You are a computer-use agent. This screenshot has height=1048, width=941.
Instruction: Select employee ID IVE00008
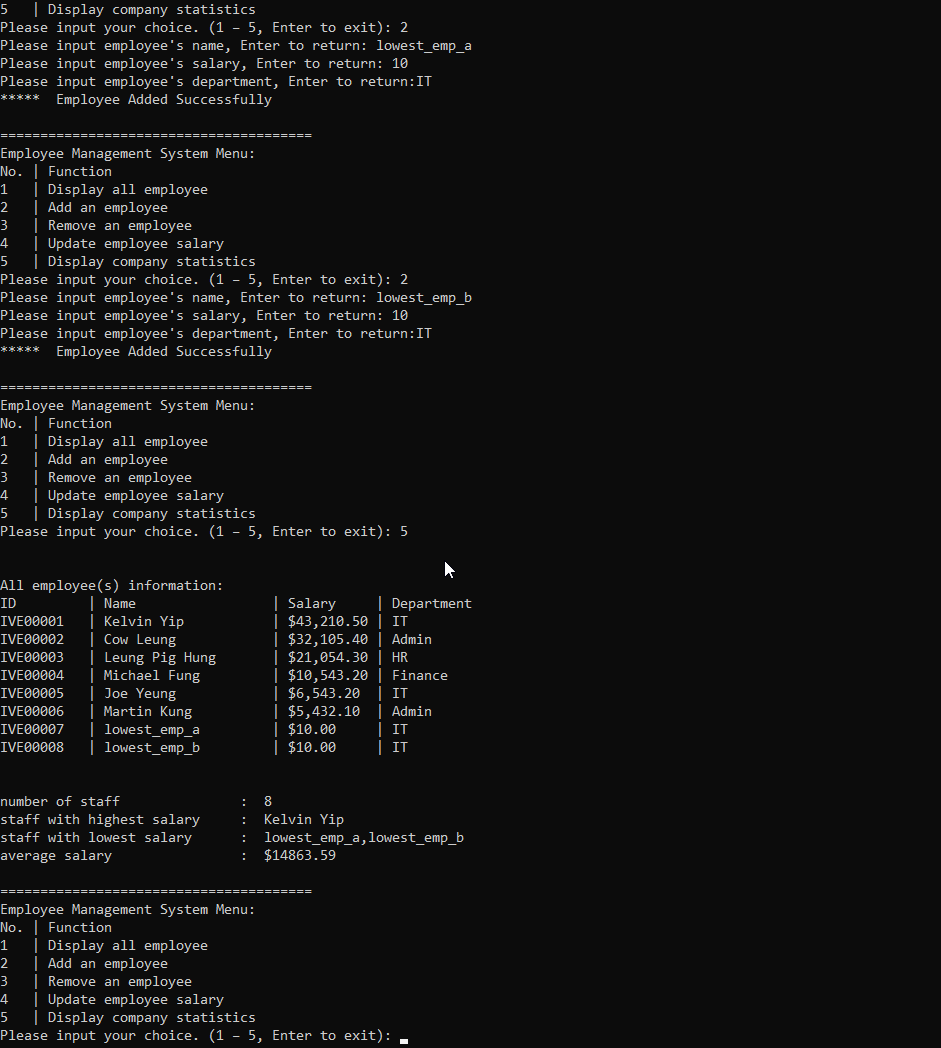32,748
